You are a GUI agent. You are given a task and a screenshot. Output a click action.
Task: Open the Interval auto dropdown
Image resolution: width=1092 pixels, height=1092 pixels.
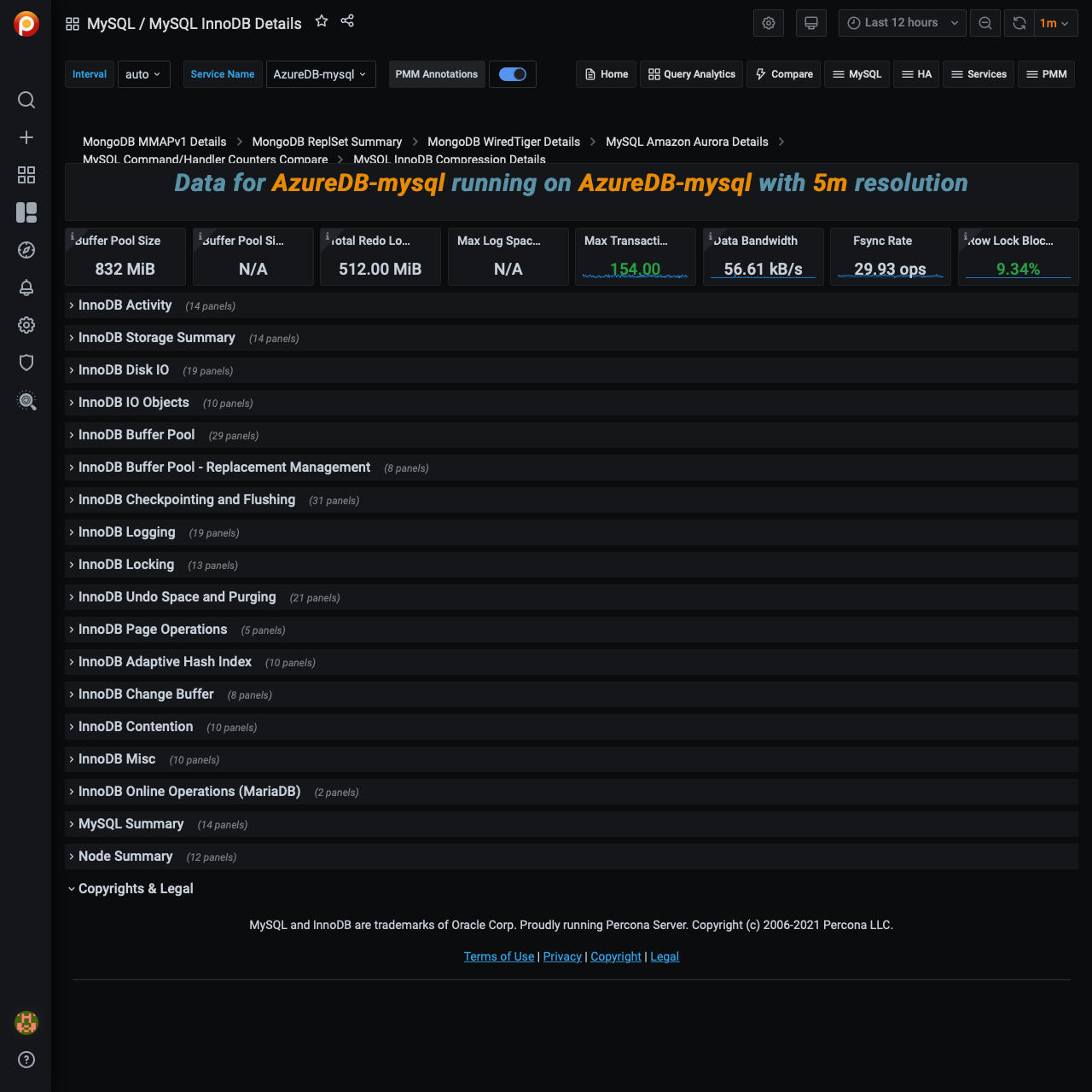pyautogui.click(x=143, y=74)
